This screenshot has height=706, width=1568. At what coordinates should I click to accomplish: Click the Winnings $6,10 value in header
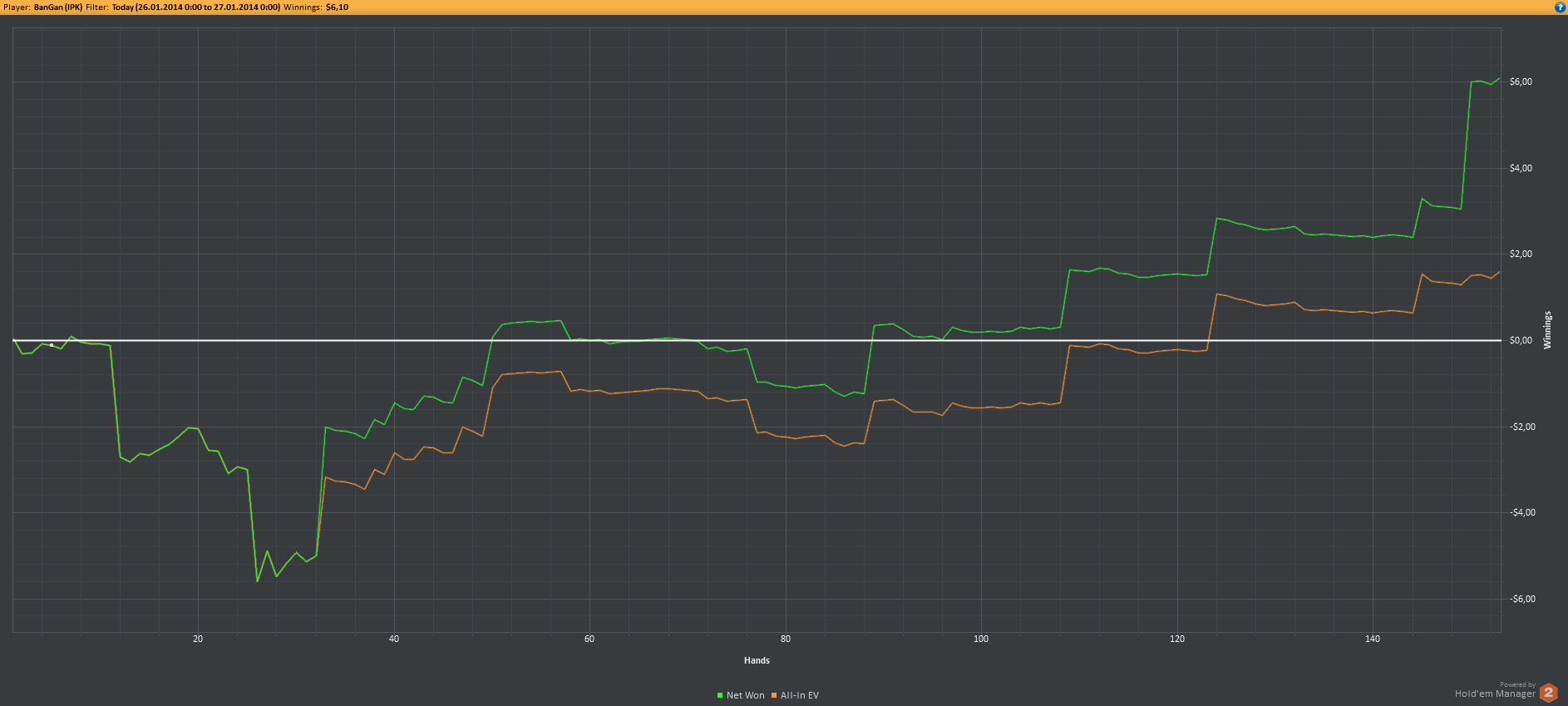coord(338,7)
